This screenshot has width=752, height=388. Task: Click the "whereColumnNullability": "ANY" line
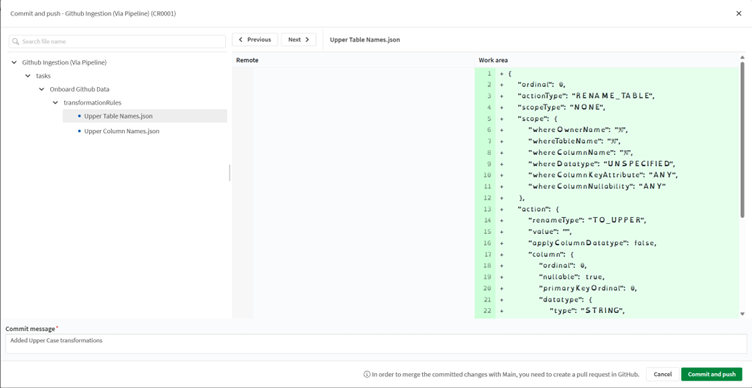point(597,186)
